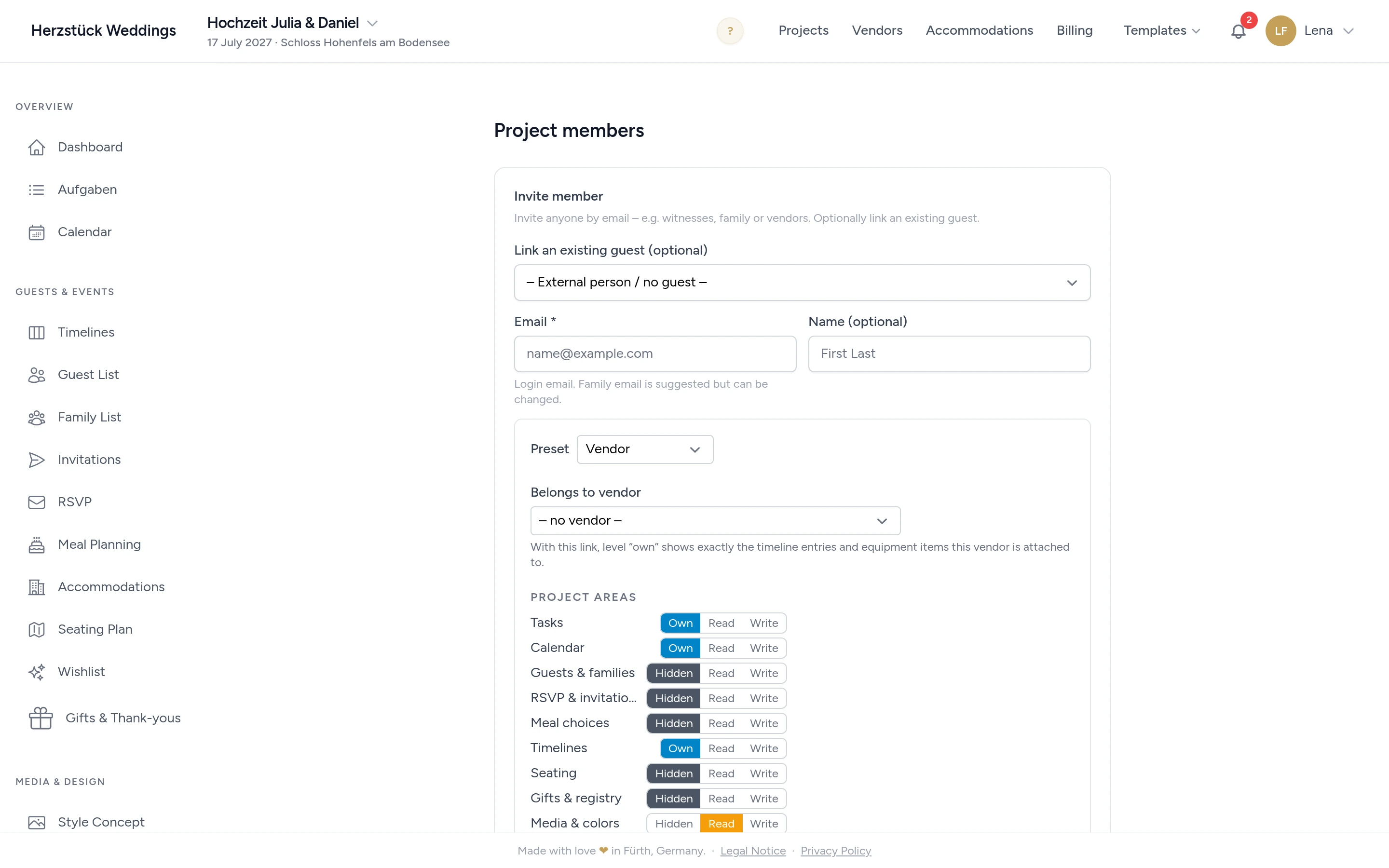1389x868 pixels.
Task: Click the Guest List people icon
Action: click(36, 375)
